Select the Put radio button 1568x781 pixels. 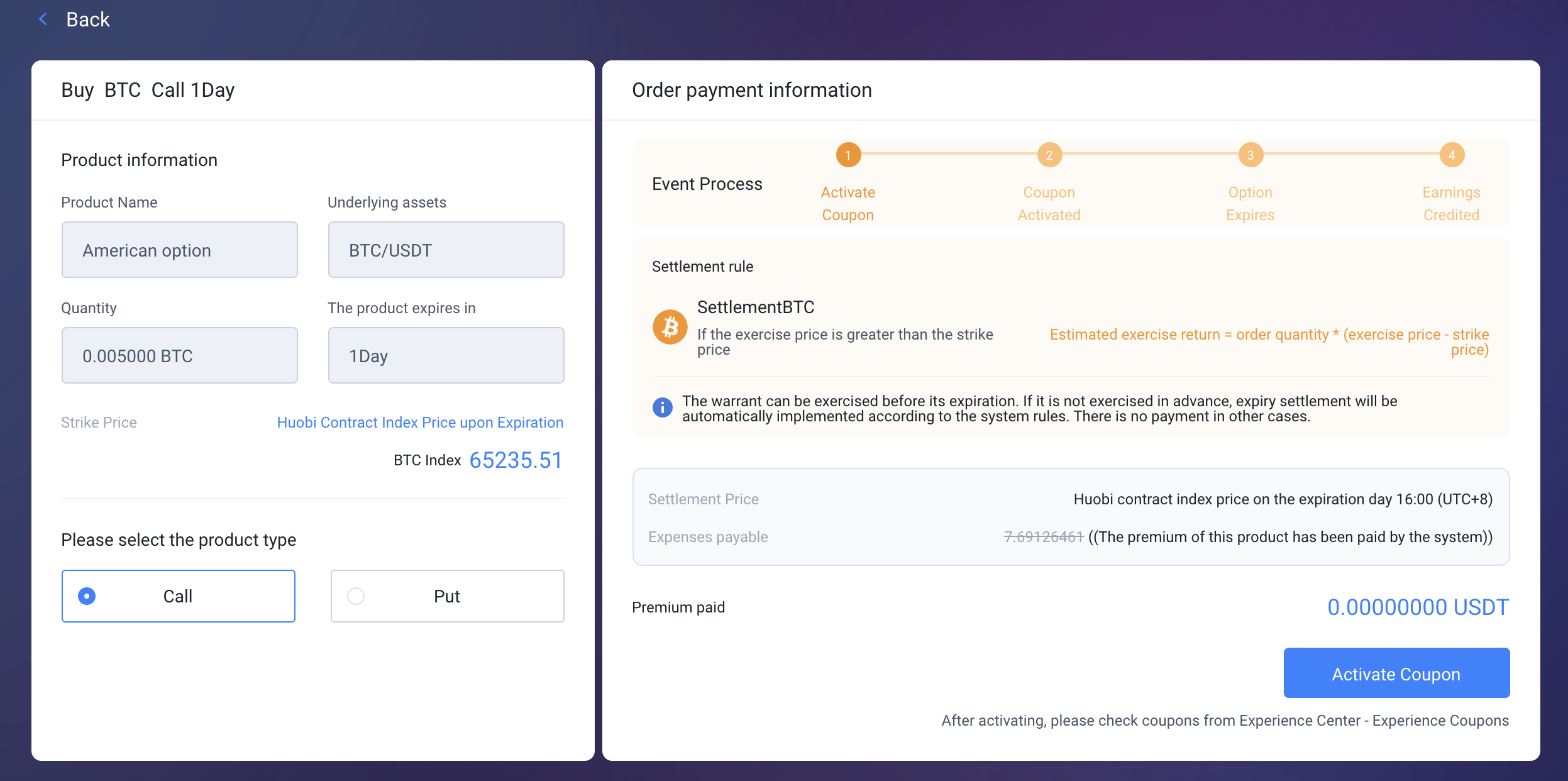pos(356,596)
